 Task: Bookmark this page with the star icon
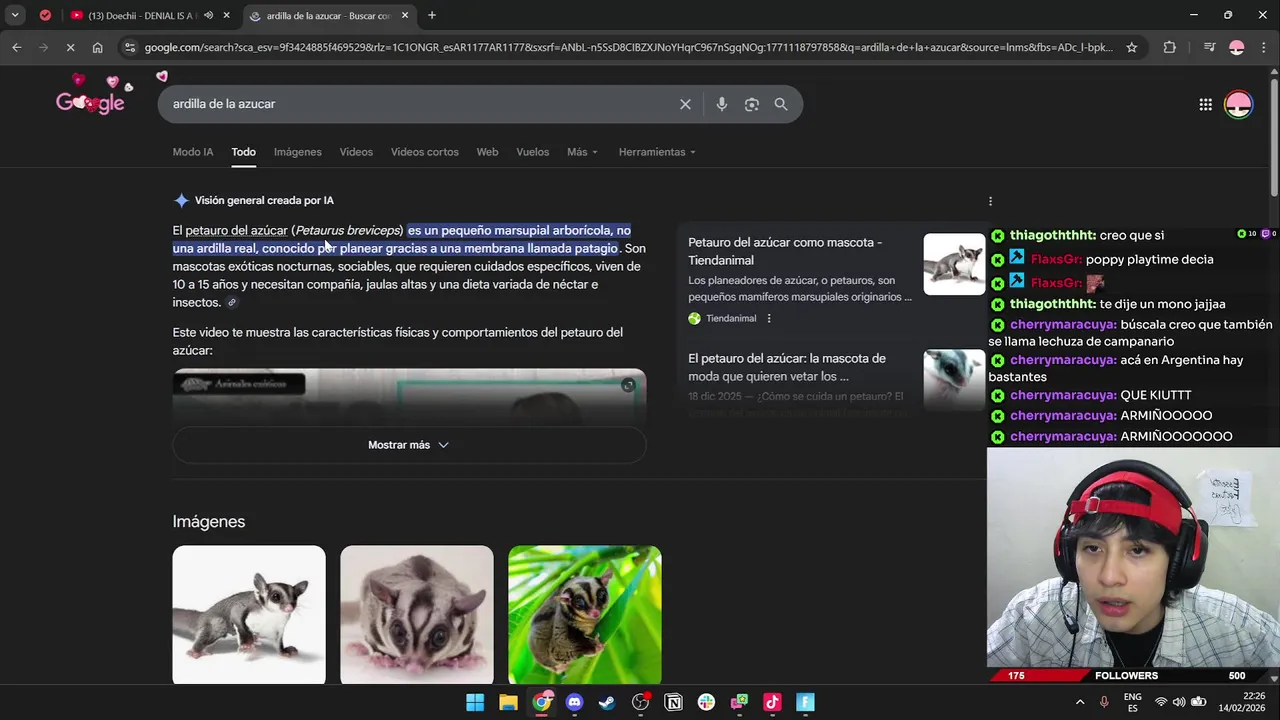pos(1132,47)
